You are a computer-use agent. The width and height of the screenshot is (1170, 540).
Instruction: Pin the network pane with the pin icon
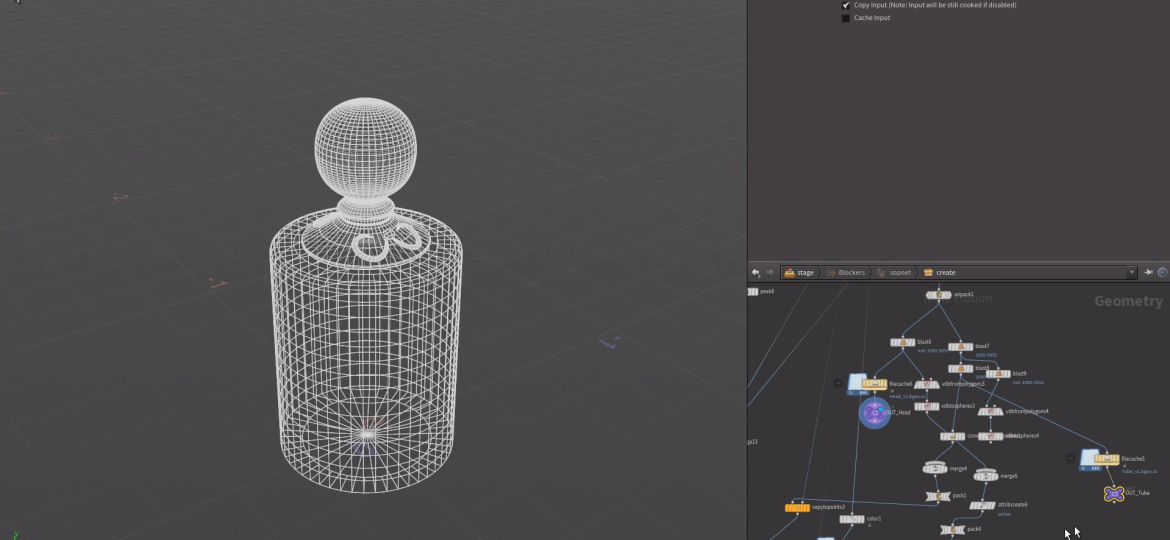click(x=1148, y=272)
